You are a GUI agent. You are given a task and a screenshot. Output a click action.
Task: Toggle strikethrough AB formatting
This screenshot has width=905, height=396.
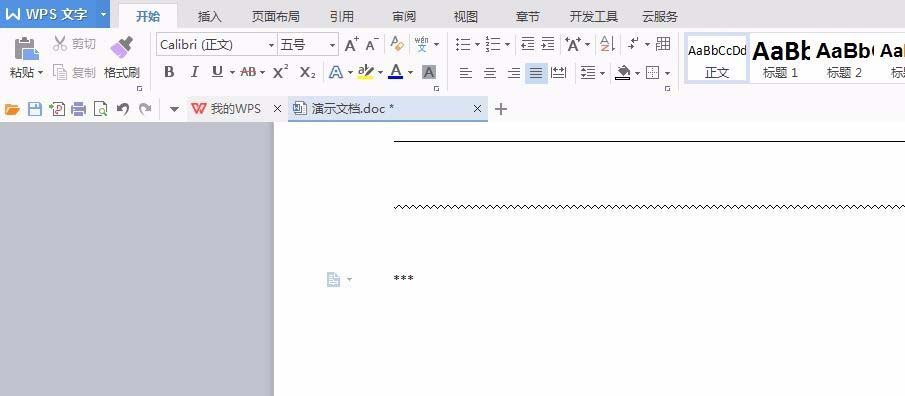pos(248,72)
